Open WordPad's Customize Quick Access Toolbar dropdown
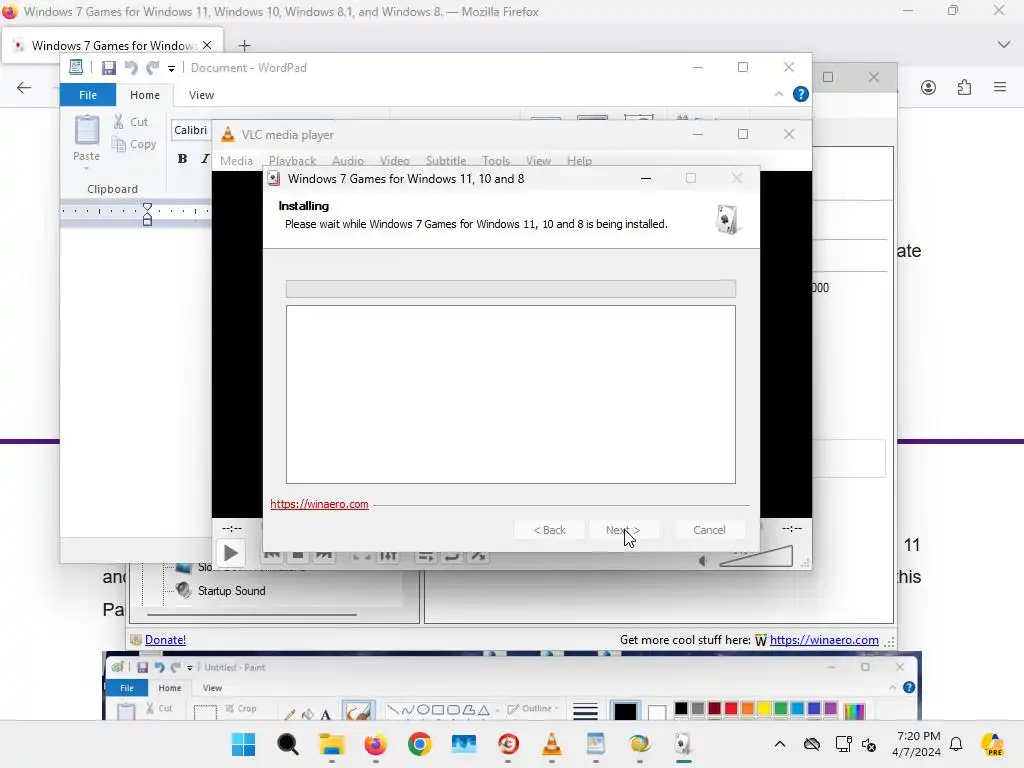The height and width of the screenshot is (768, 1024). point(171,69)
